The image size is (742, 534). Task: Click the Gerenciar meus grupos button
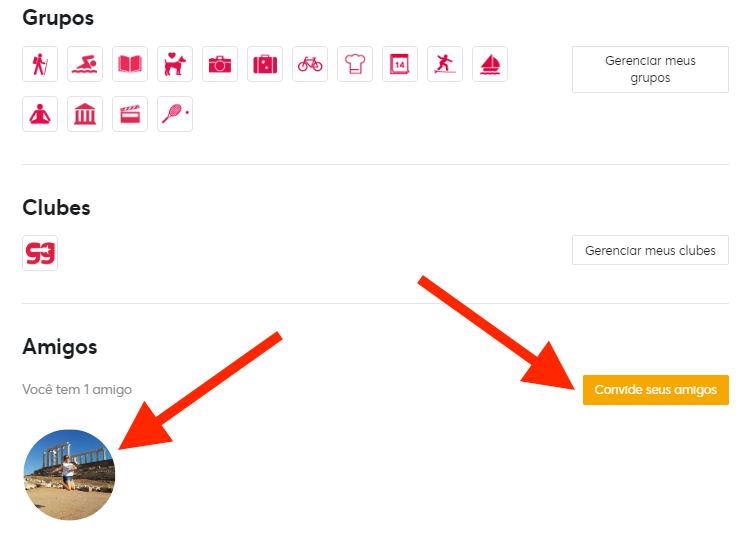tap(650, 70)
